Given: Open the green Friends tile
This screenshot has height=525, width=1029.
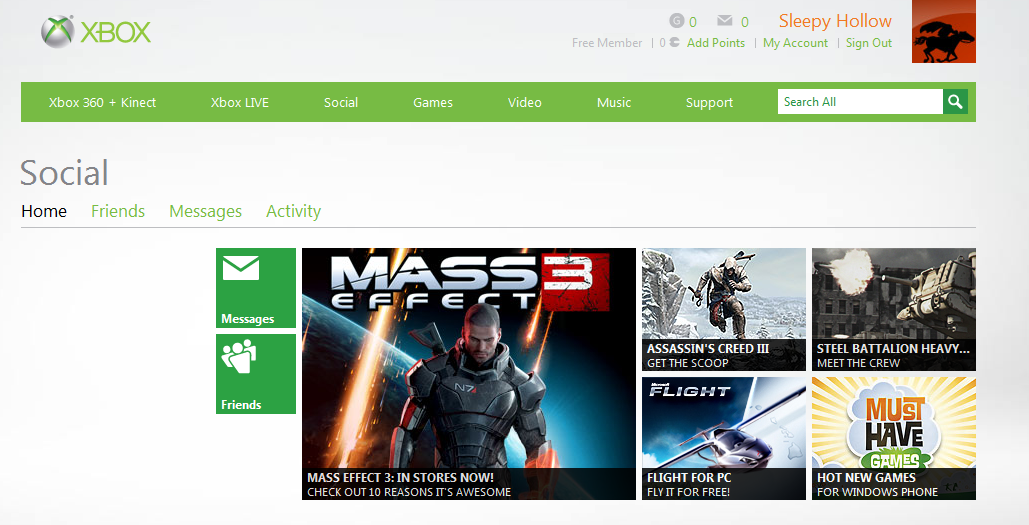Looking at the screenshot, I should [256, 374].
